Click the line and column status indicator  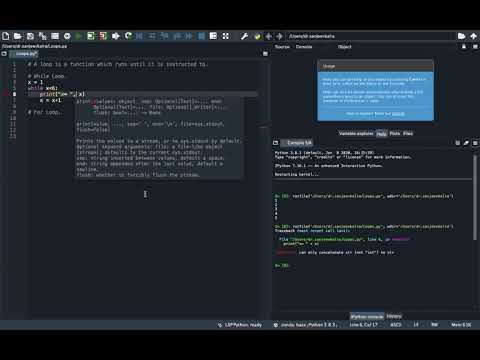pos(363,325)
